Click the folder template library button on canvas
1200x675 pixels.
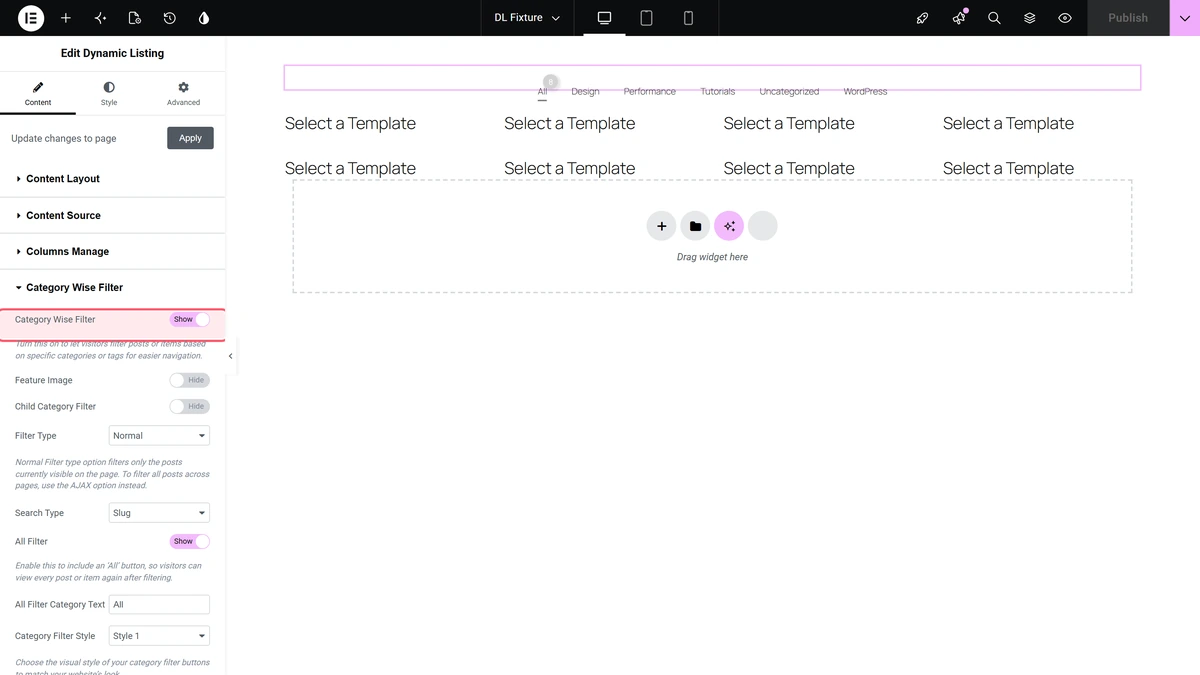click(695, 226)
